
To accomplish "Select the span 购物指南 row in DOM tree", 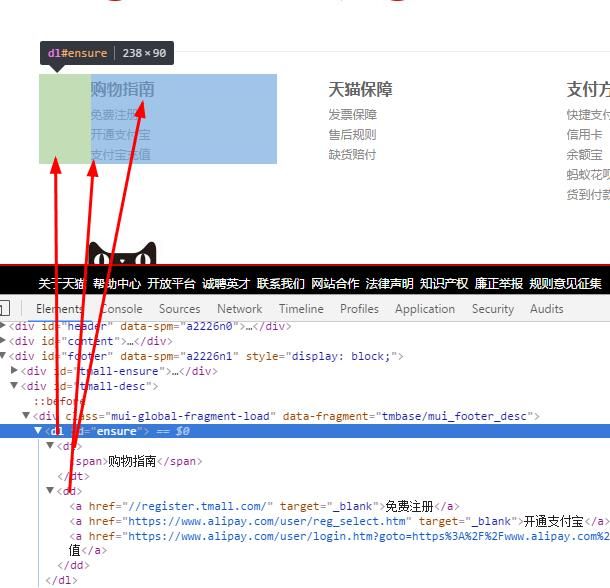I will (x=136, y=462).
